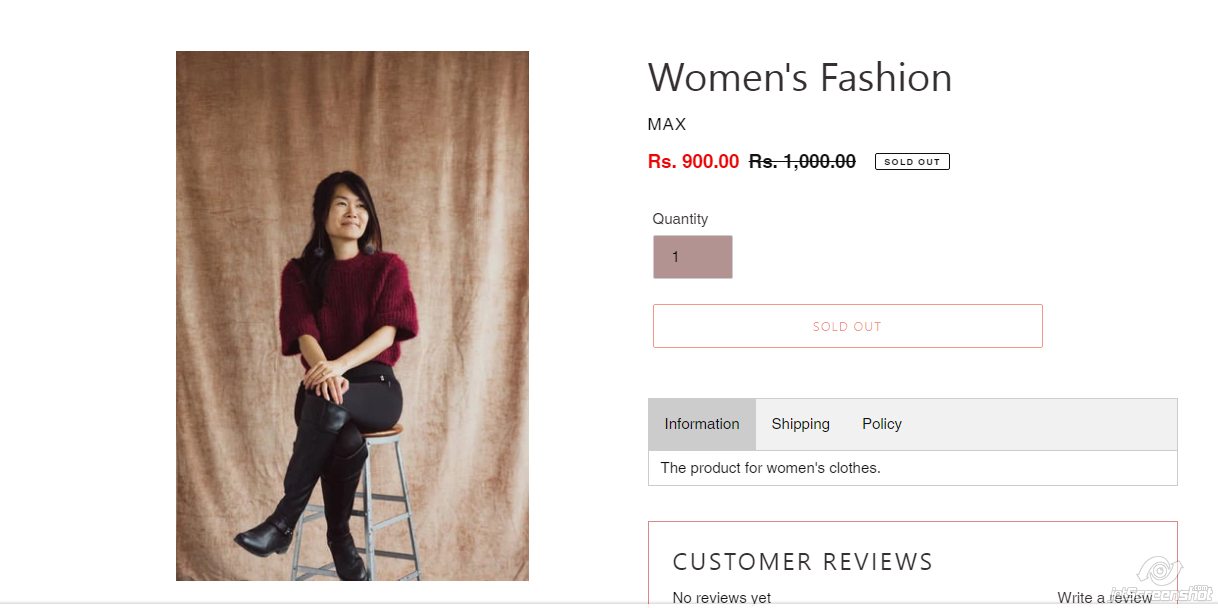The width and height of the screenshot is (1218, 608).
Task: Click the Women's Fashion product title
Action: (x=799, y=78)
